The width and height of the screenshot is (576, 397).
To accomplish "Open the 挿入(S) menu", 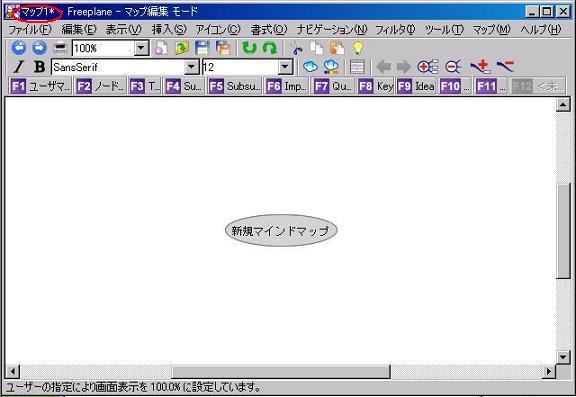I will click(169, 29).
